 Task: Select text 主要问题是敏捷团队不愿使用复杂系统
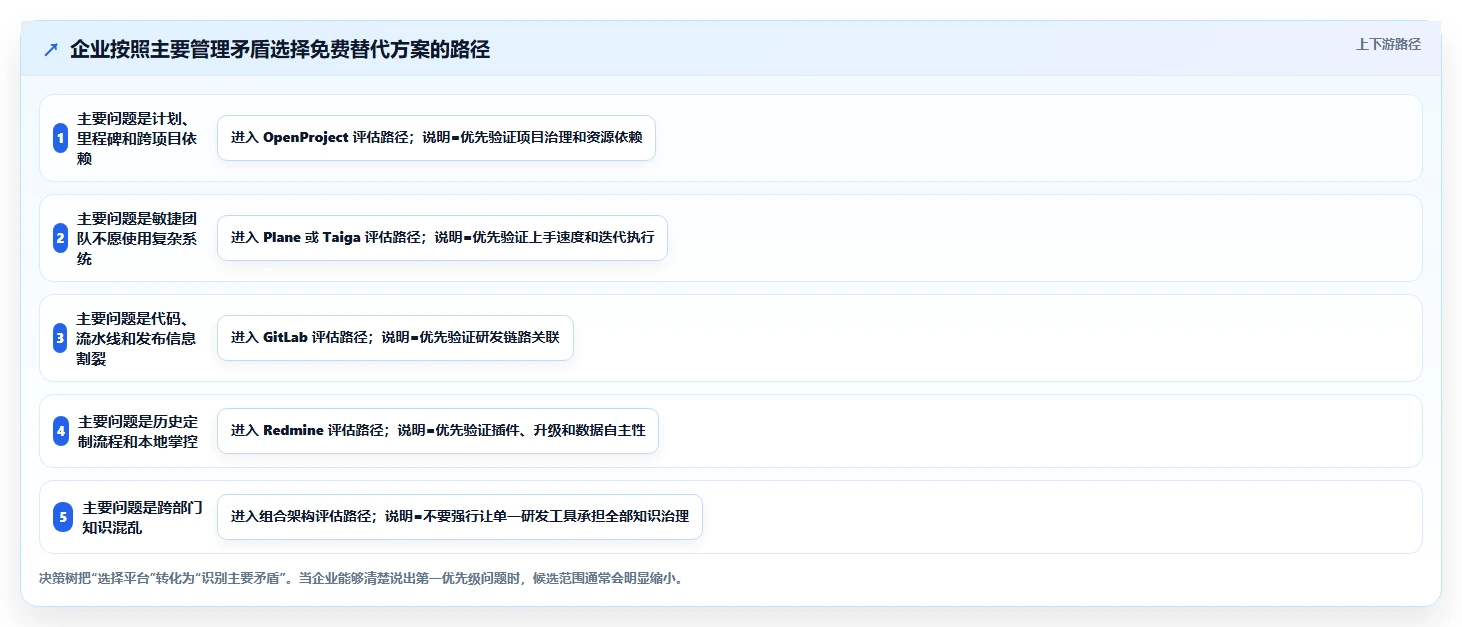[x=136, y=238]
